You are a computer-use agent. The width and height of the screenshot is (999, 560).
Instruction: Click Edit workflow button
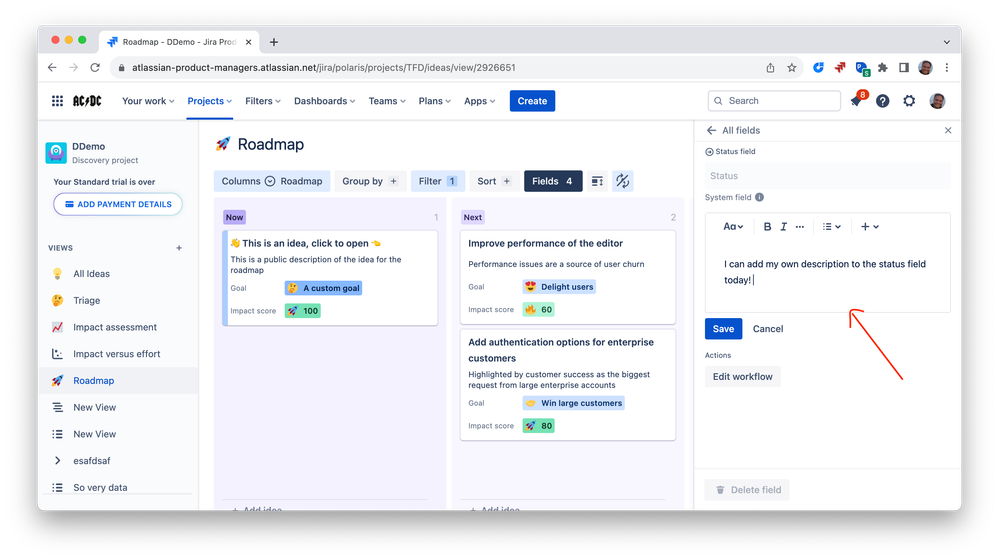(x=742, y=377)
